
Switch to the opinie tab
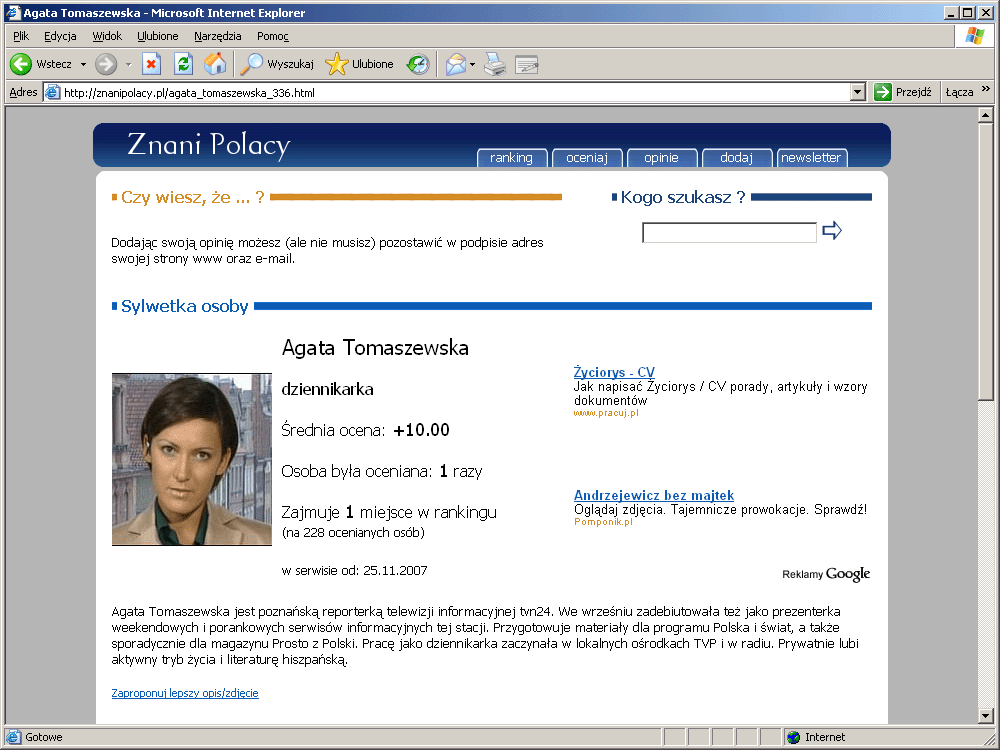[661, 158]
